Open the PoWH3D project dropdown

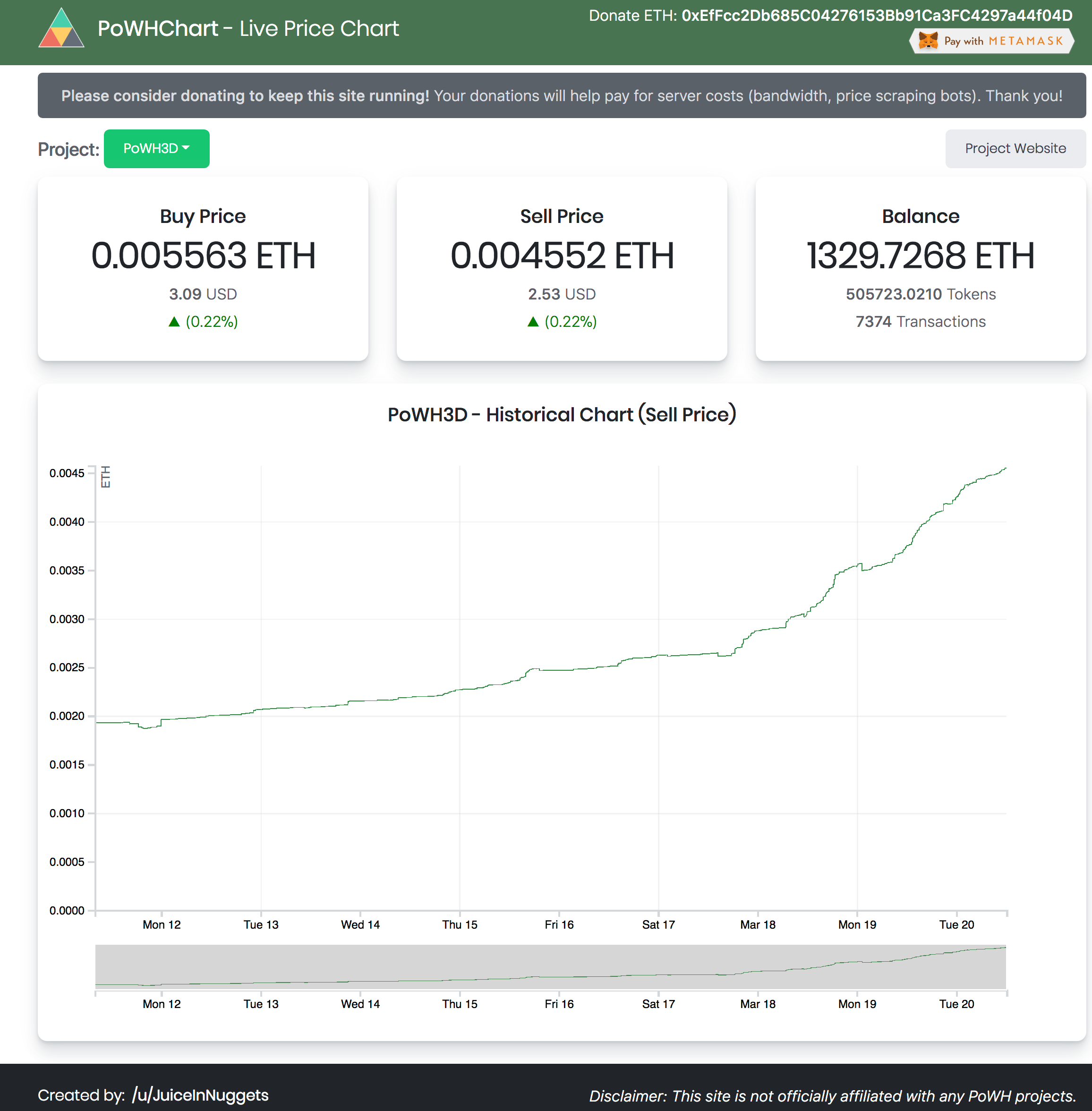point(157,148)
